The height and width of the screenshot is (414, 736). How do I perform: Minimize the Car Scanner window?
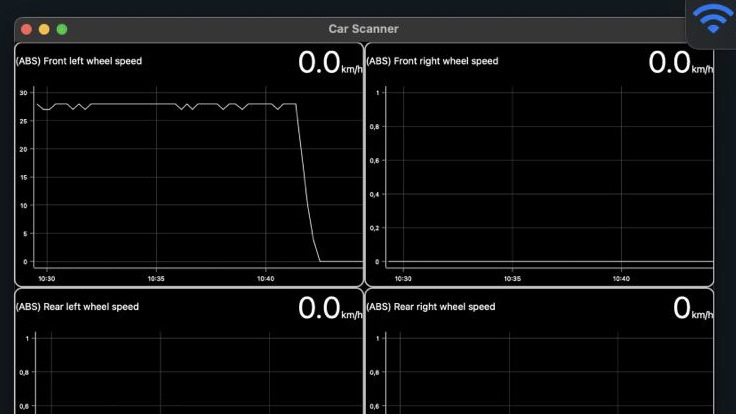(44, 30)
